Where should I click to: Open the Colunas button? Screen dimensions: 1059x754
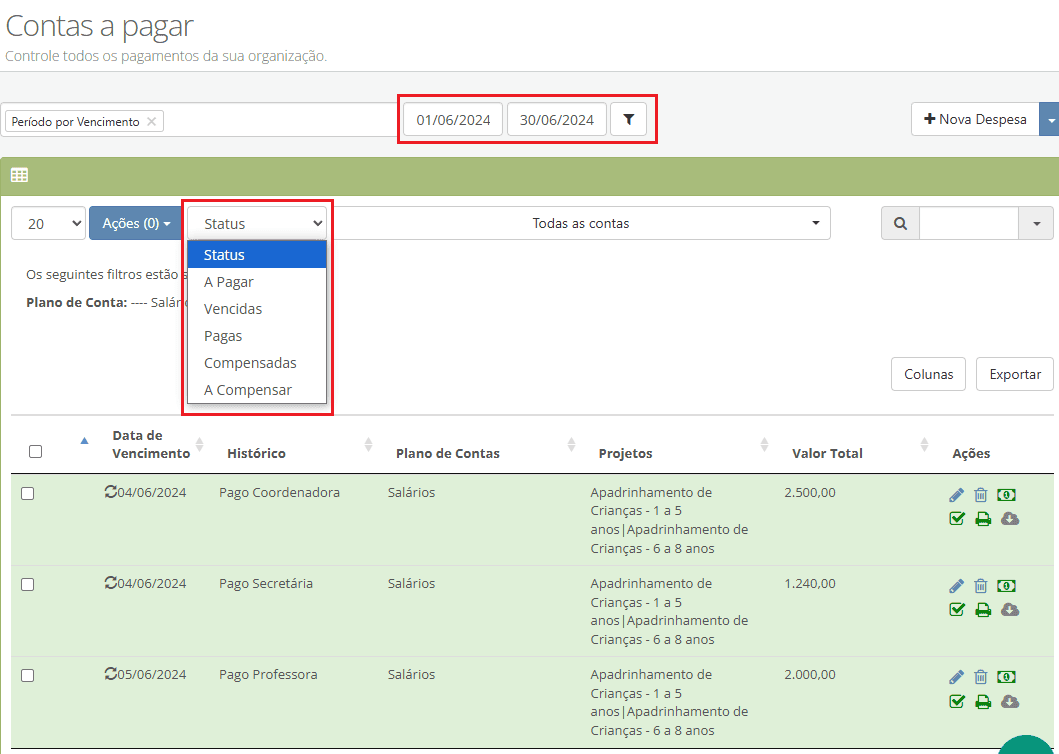point(929,374)
